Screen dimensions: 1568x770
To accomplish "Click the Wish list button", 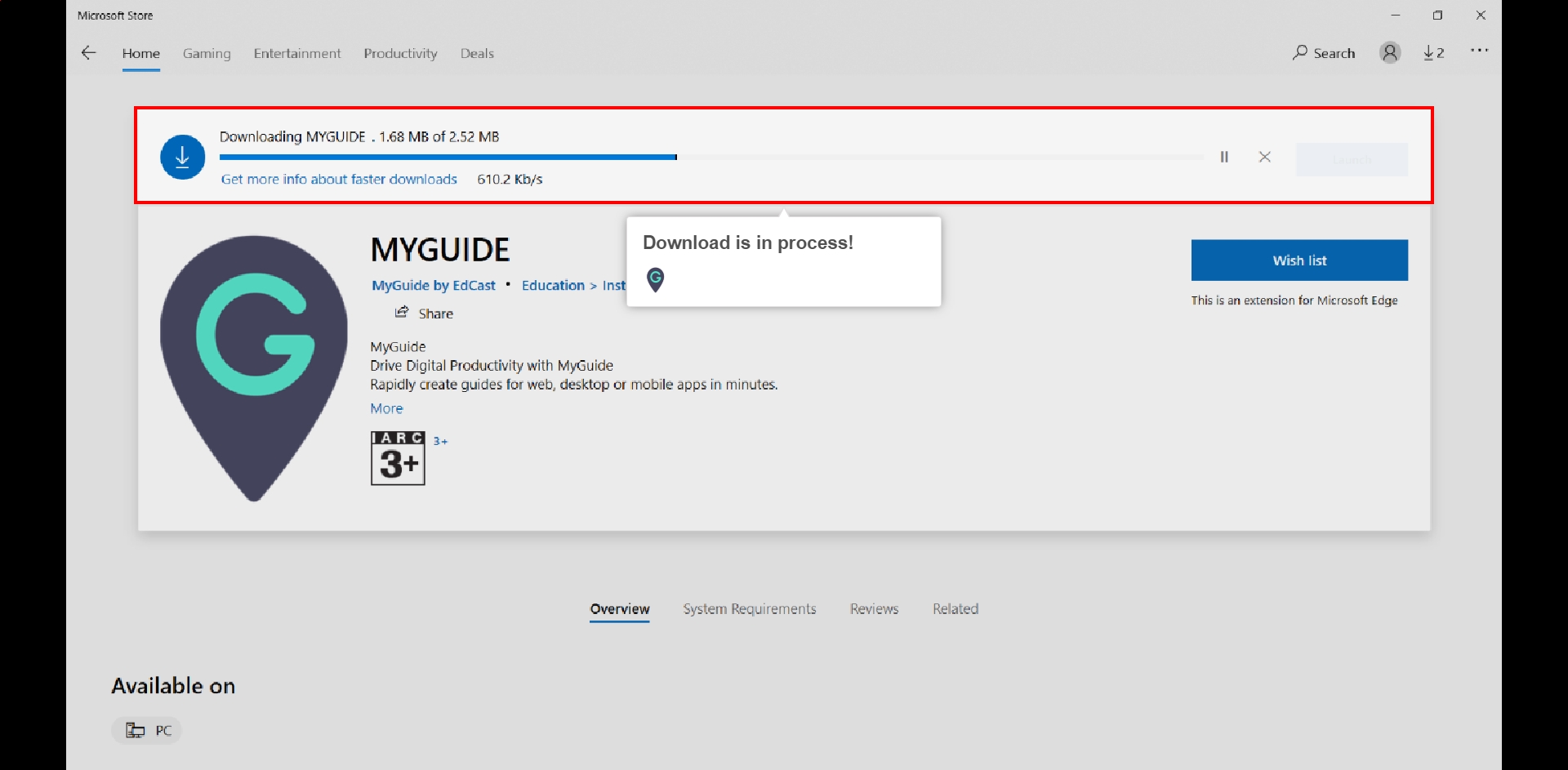I will pyautogui.click(x=1299, y=260).
